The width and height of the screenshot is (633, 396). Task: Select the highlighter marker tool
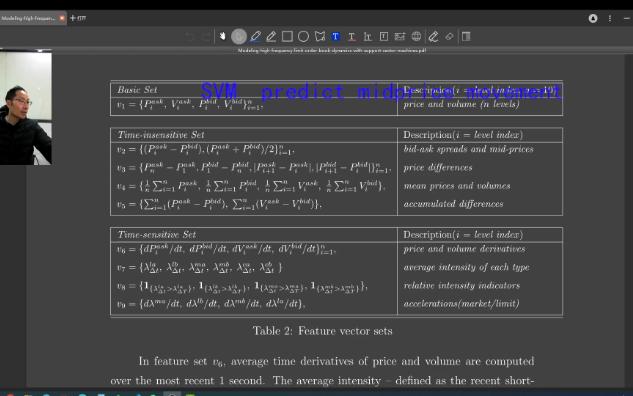(x=271, y=37)
